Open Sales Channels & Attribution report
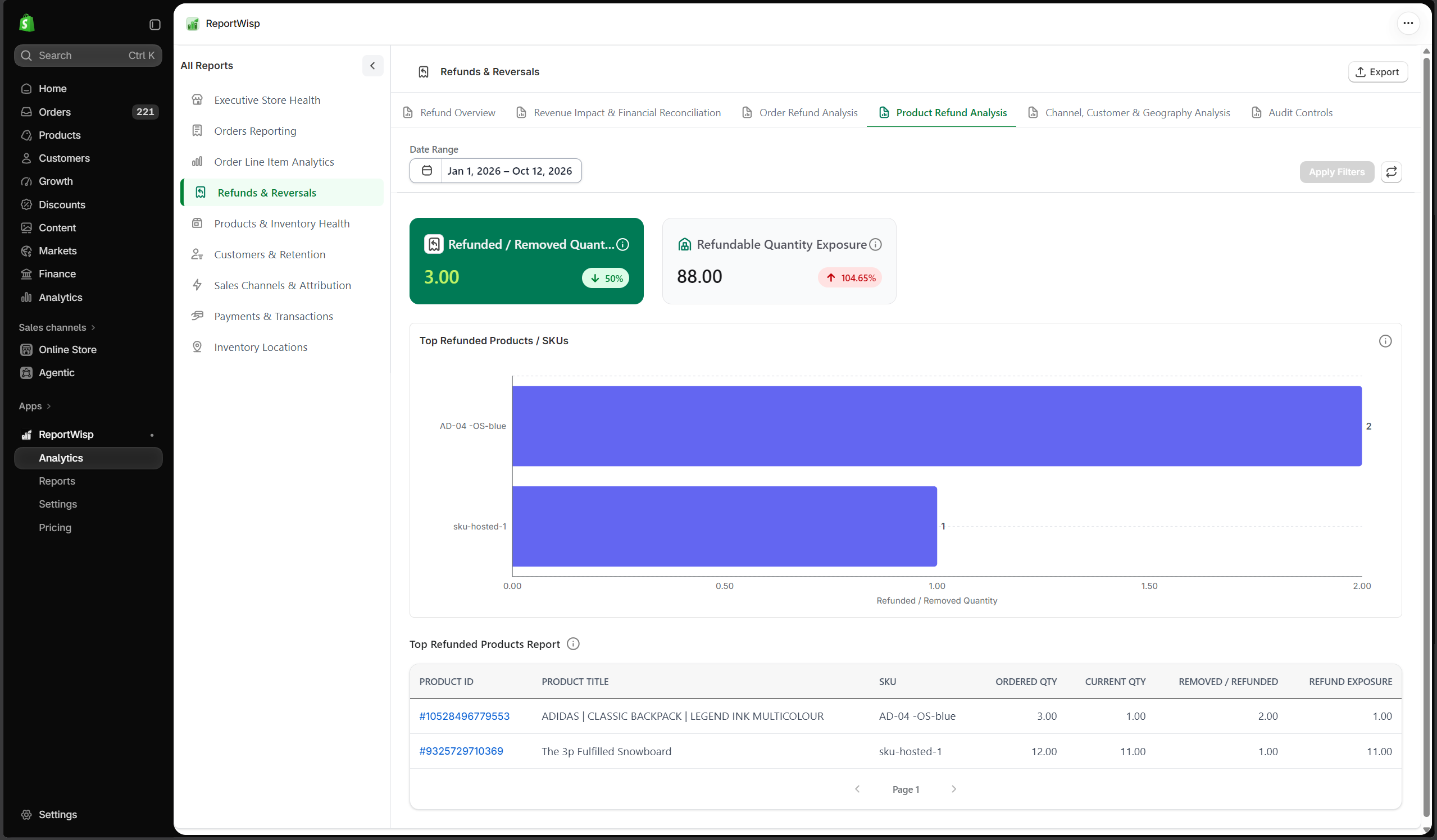This screenshot has width=1437, height=840. [x=283, y=285]
